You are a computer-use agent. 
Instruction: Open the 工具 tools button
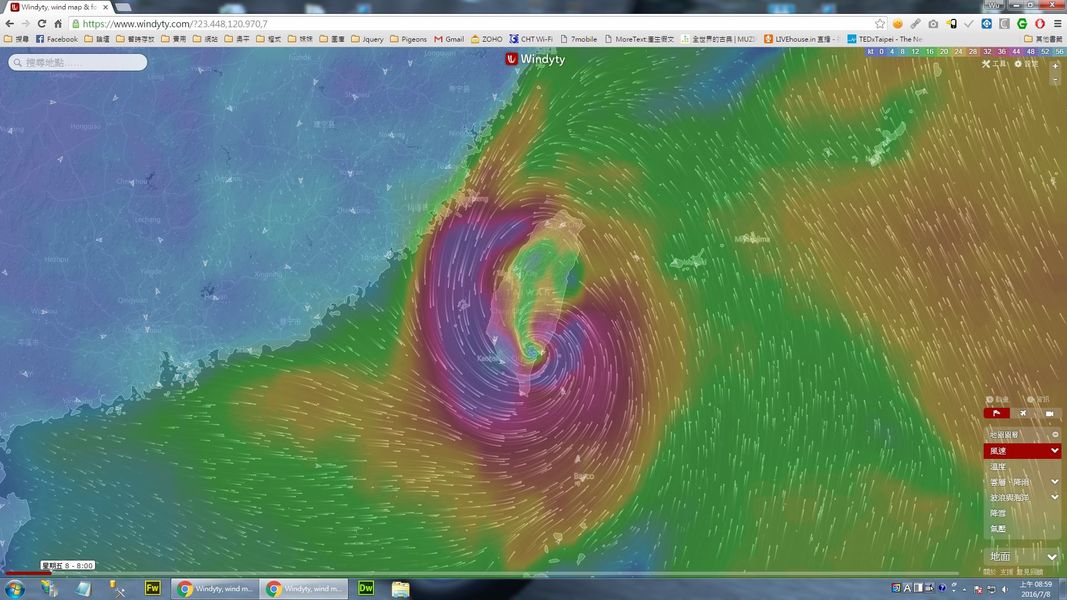[994, 64]
